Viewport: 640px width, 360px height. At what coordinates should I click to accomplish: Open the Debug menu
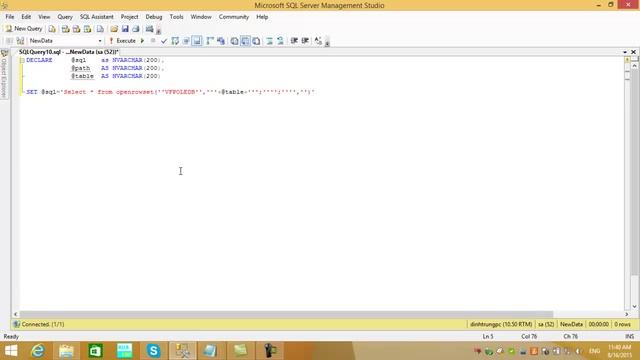(154, 17)
